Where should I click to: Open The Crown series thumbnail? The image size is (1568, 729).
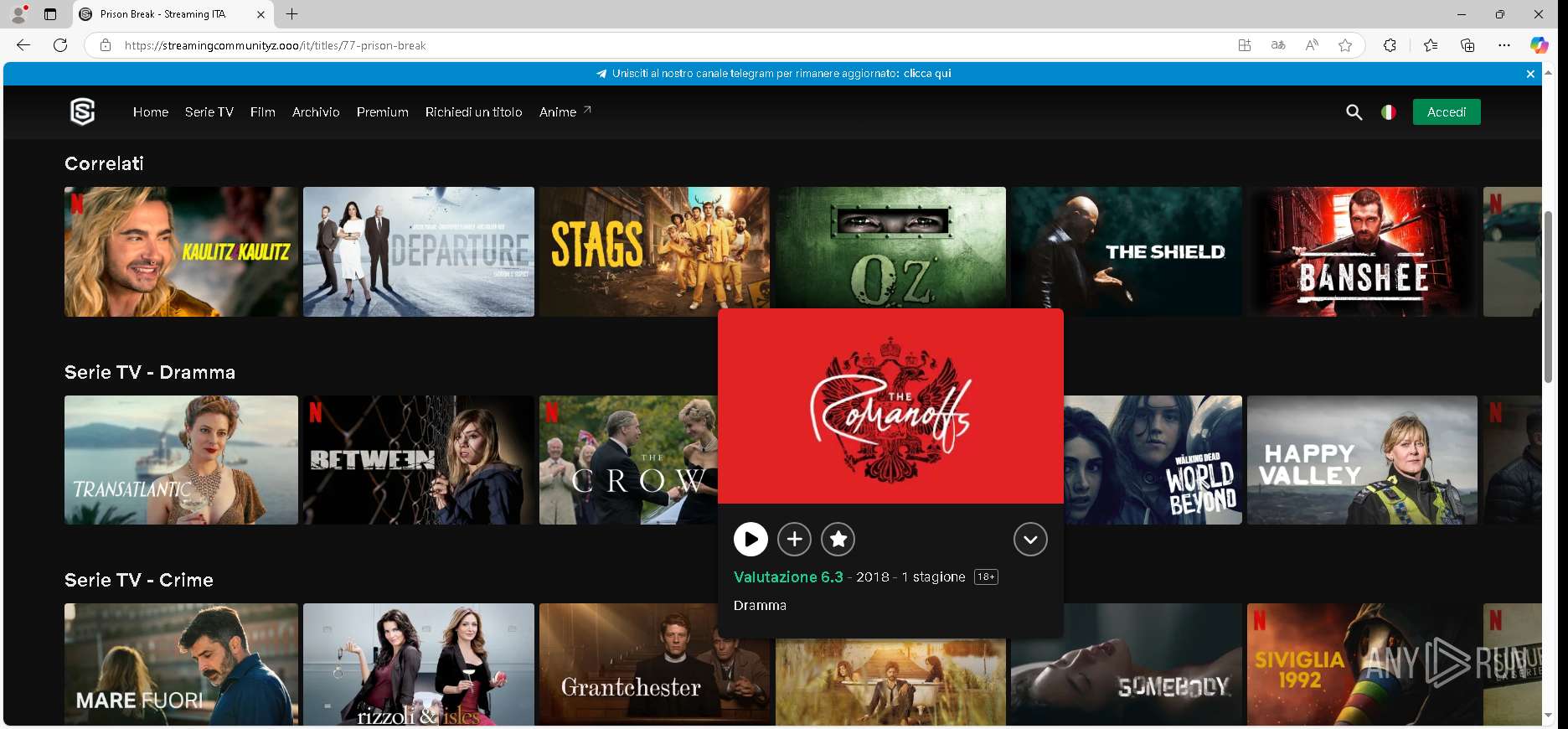click(628, 460)
